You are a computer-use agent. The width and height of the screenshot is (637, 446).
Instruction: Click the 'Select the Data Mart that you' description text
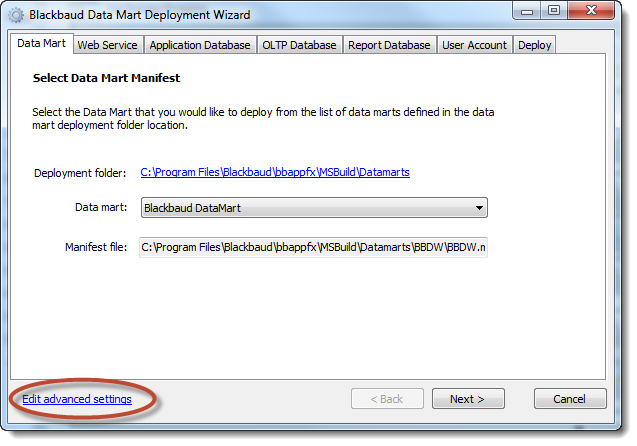pos(263,119)
